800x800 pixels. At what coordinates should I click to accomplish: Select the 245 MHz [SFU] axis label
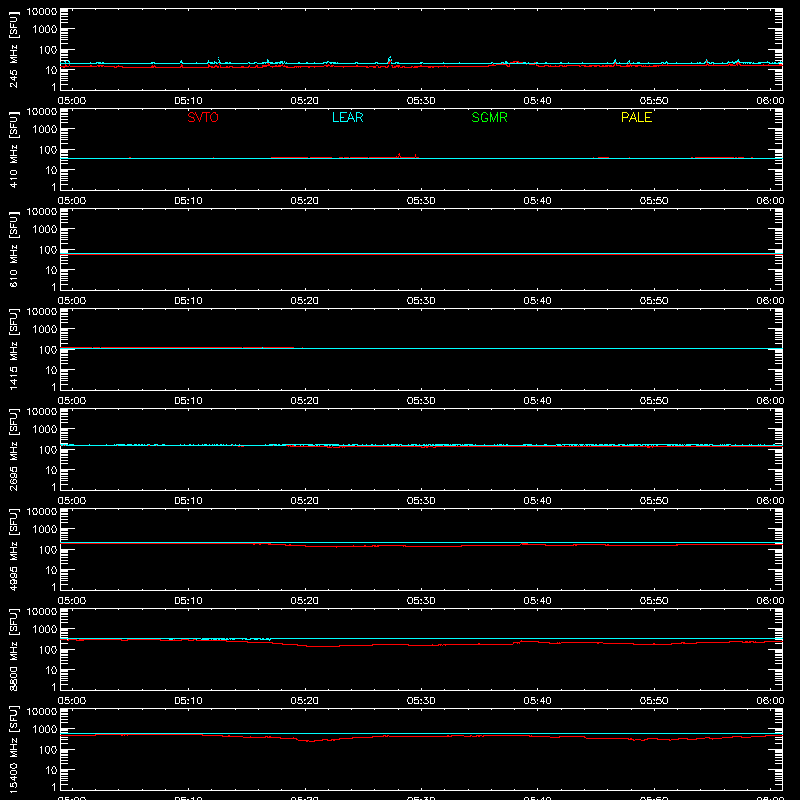(x=13, y=50)
